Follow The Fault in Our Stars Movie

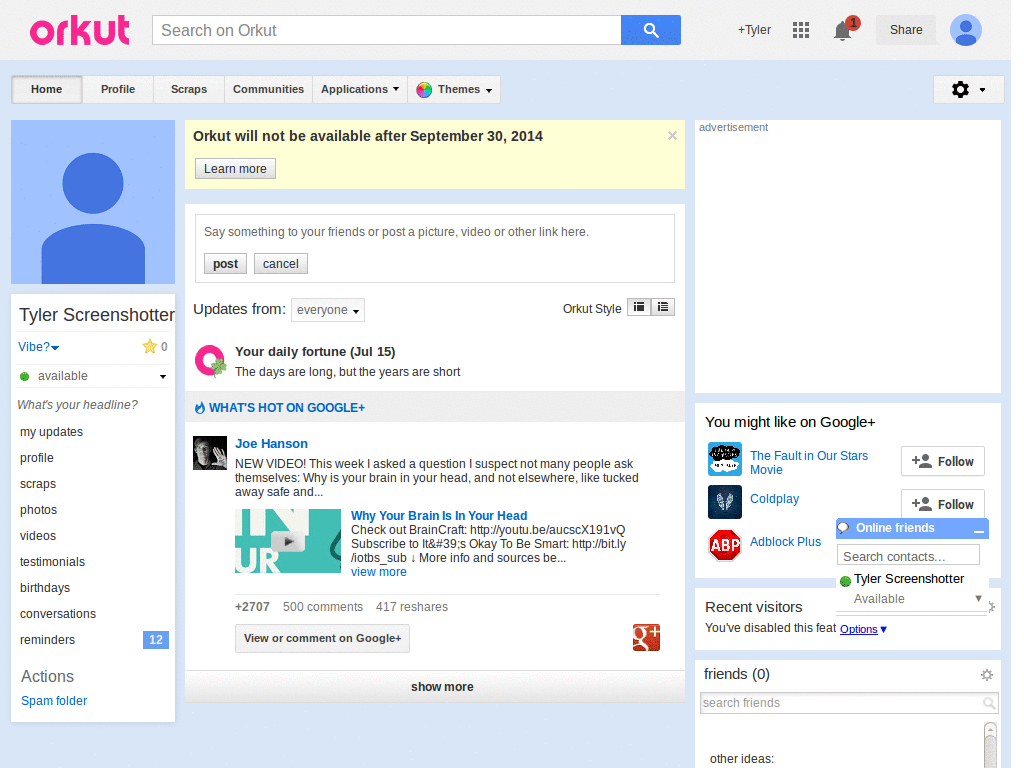942,462
